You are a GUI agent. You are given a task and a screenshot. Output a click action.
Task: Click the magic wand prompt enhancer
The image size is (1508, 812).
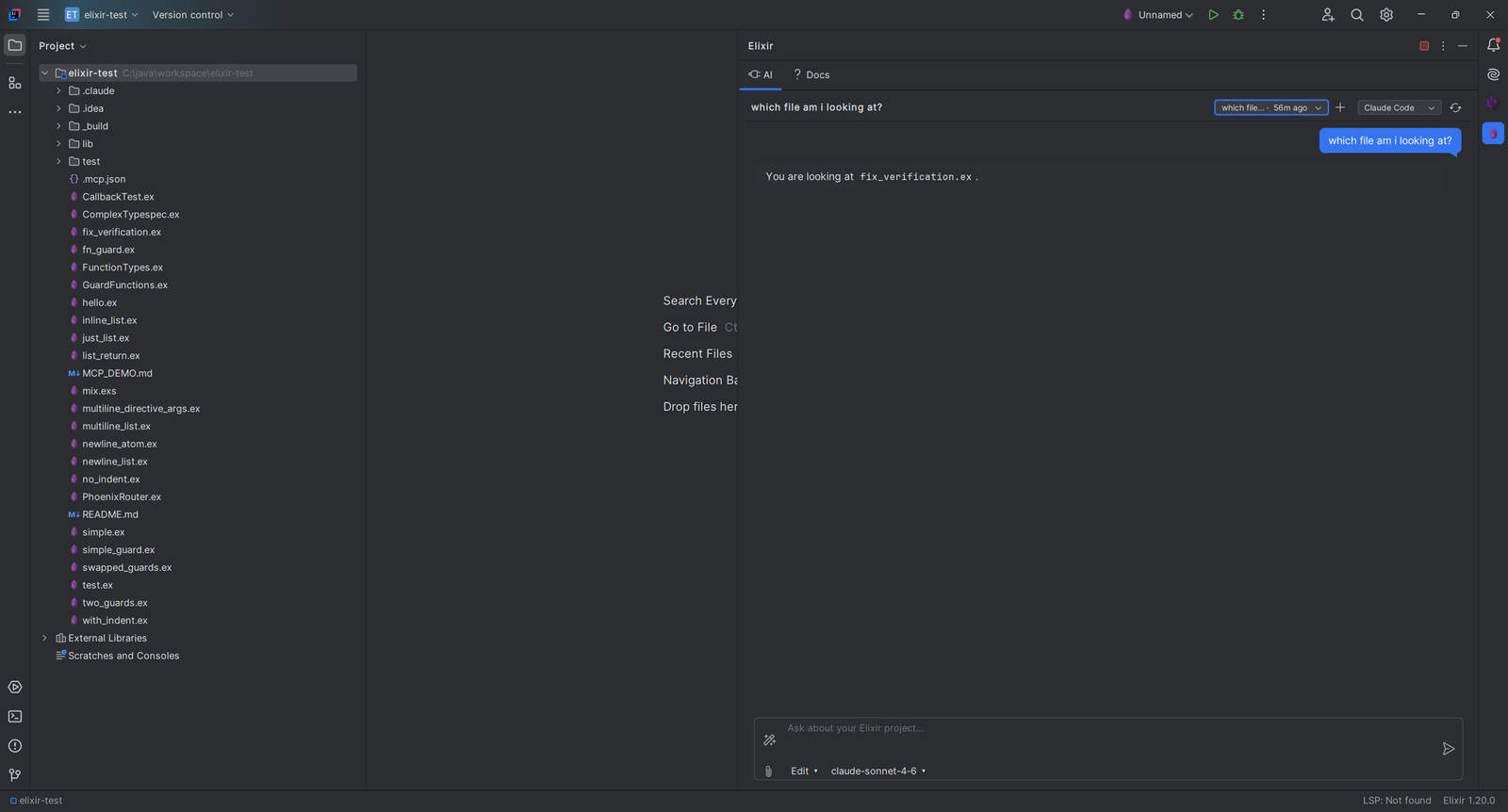[x=770, y=740]
